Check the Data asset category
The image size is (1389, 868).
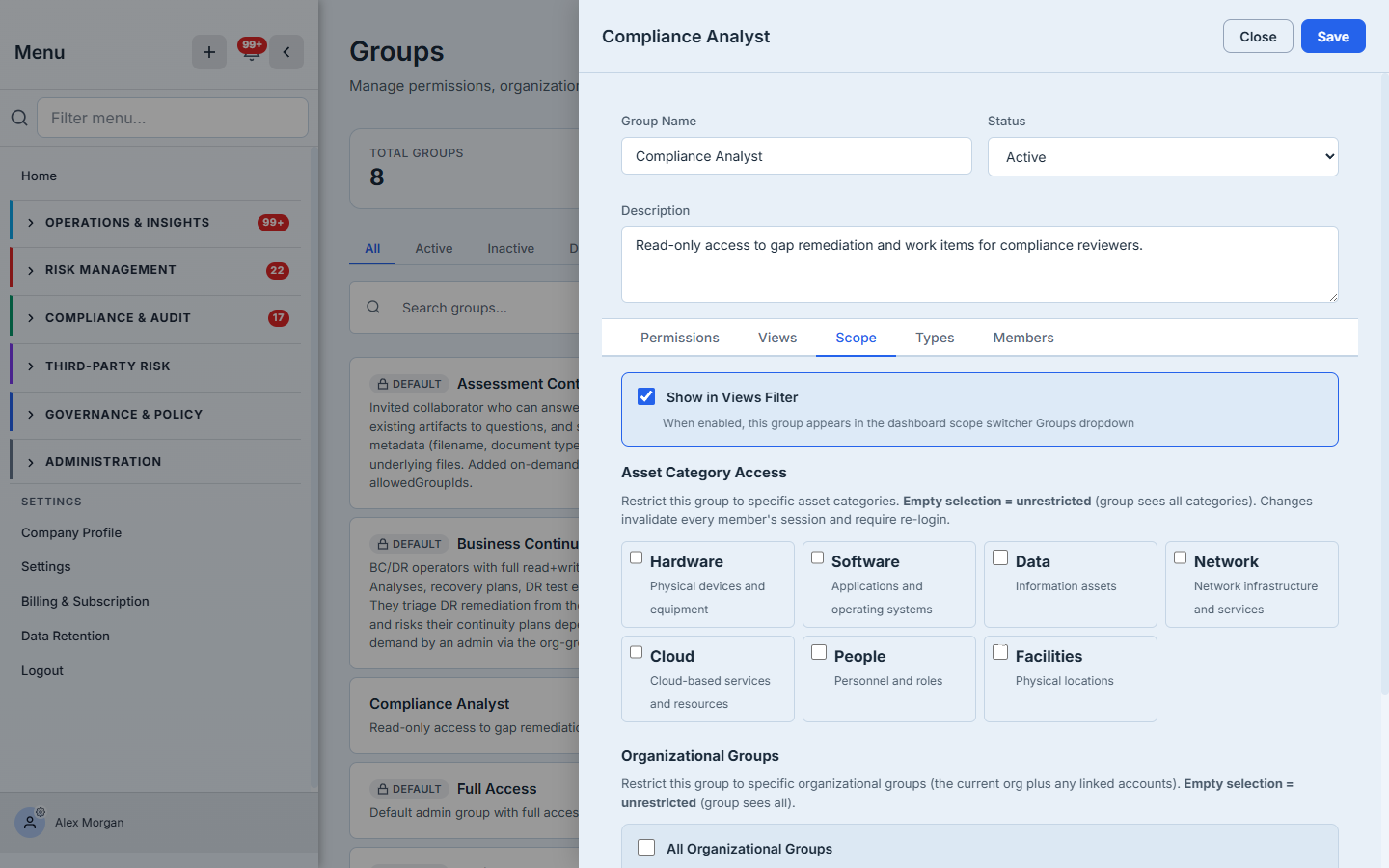click(1000, 557)
